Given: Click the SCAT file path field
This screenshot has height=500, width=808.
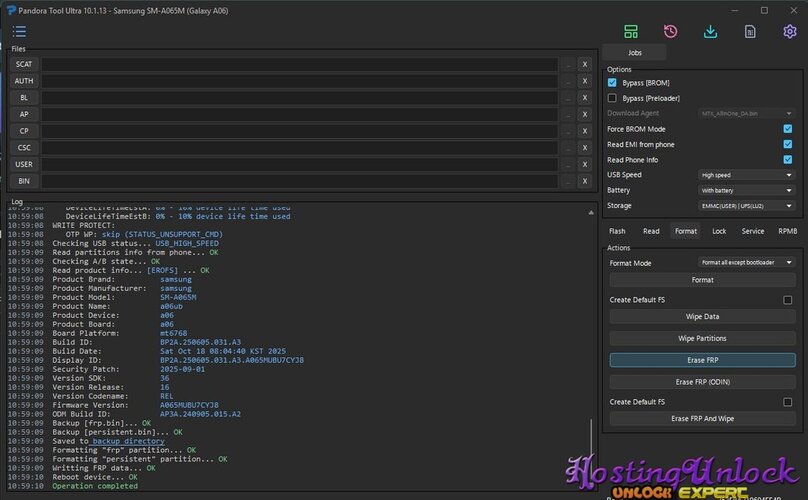Looking at the screenshot, I should (300, 64).
